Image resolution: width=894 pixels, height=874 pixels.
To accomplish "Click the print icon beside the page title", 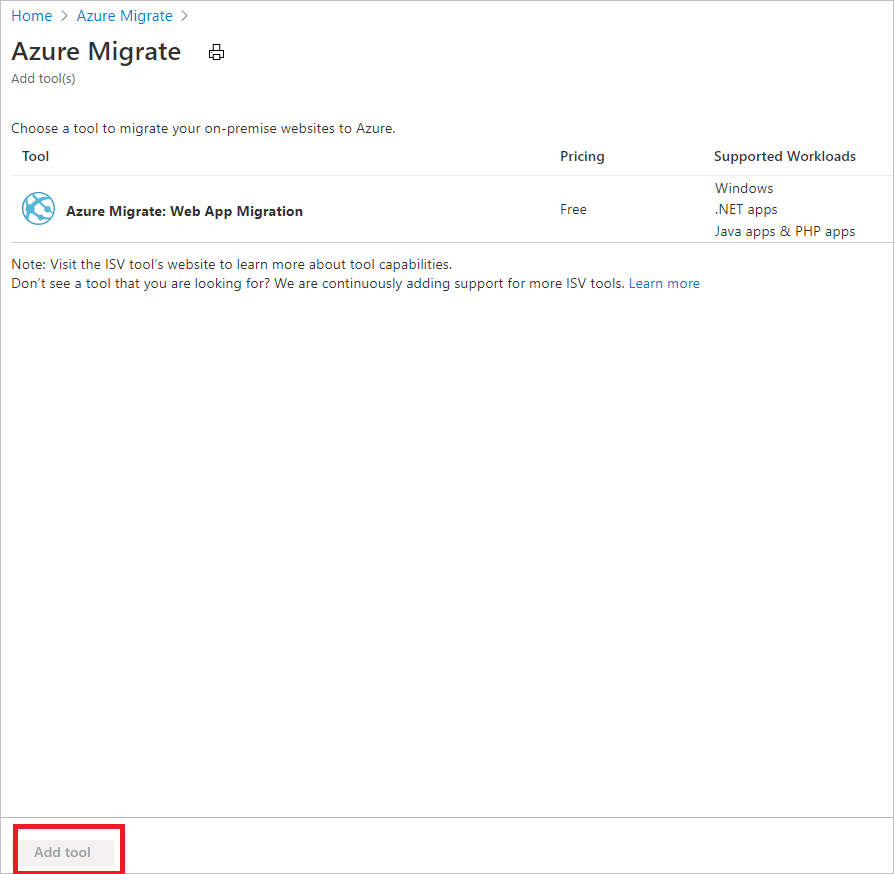I will point(216,53).
